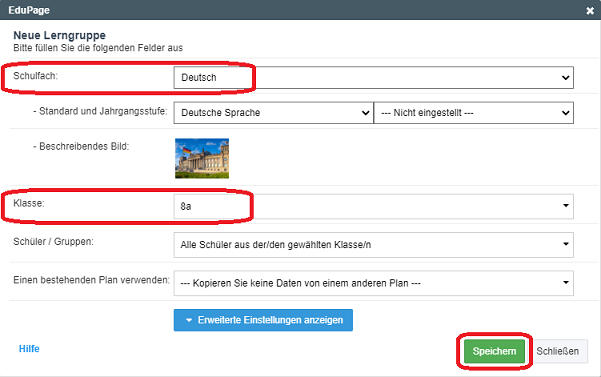Open the Hilfe link
The width and height of the screenshot is (601, 377).
tap(29, 349)
